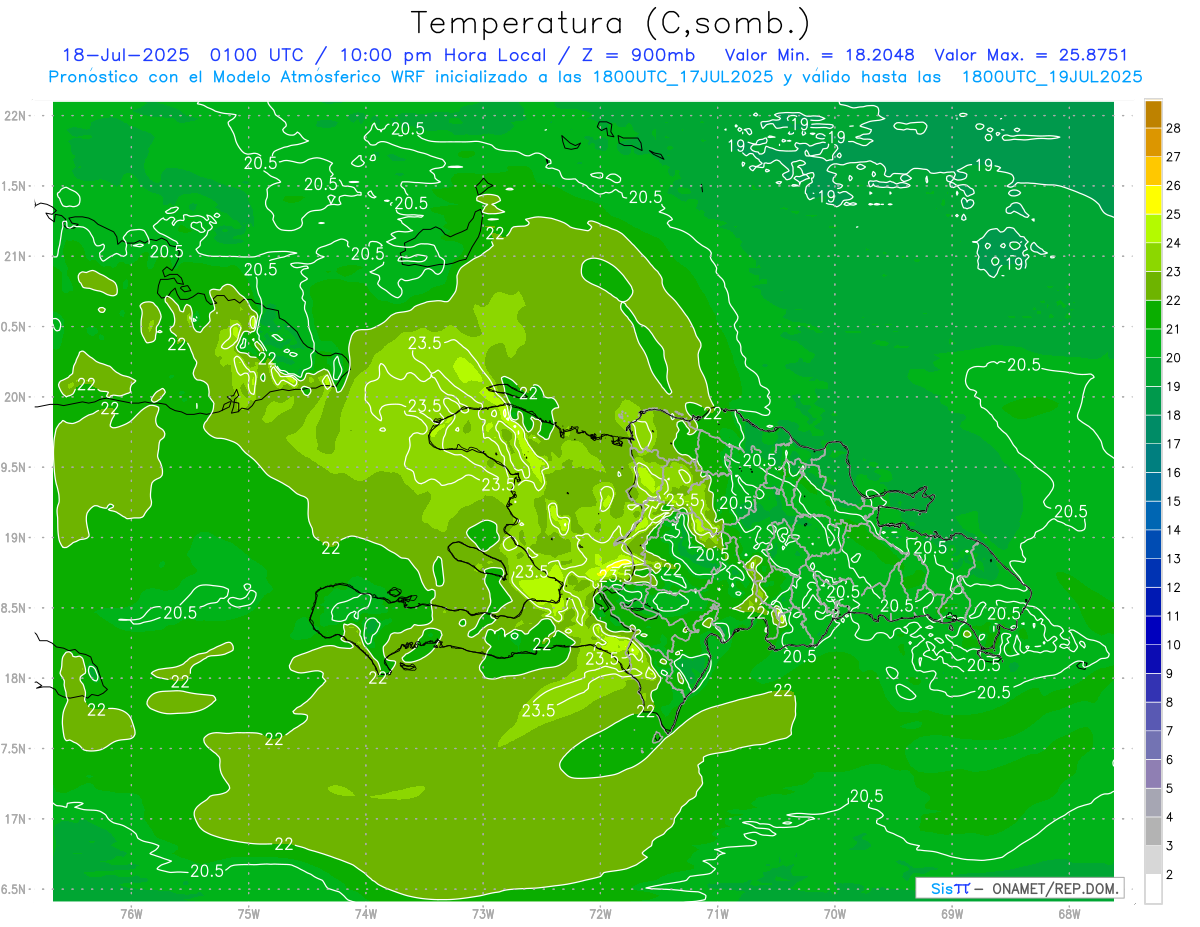Click the color scale label '8'
The height and width of the screenshot is (927, 1200).
(1170, 703)
